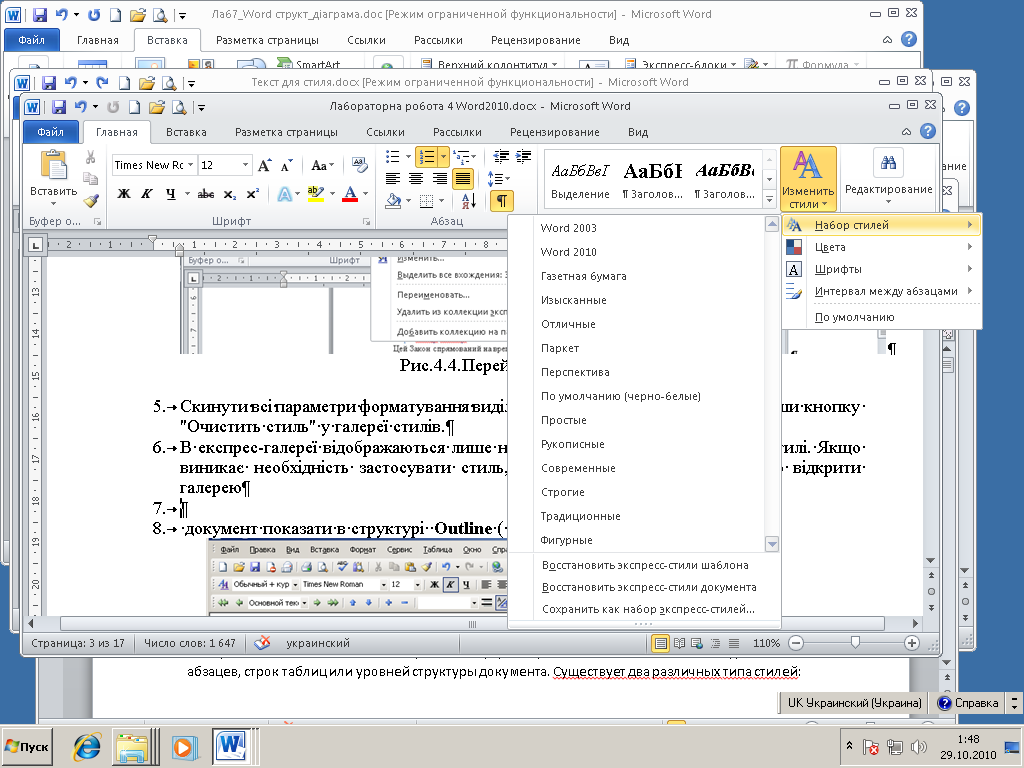Screen dimensions: 1024x768
Task: Center the paragraph text
Action: [415, 178]
